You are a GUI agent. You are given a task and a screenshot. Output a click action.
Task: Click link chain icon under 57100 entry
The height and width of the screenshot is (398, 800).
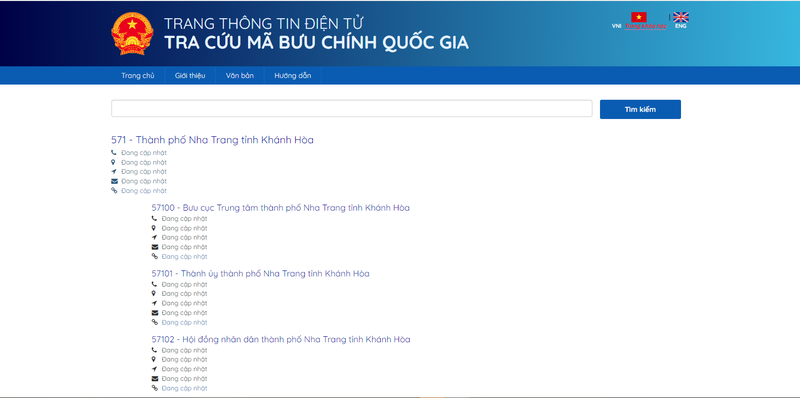[x=155, y=256]
